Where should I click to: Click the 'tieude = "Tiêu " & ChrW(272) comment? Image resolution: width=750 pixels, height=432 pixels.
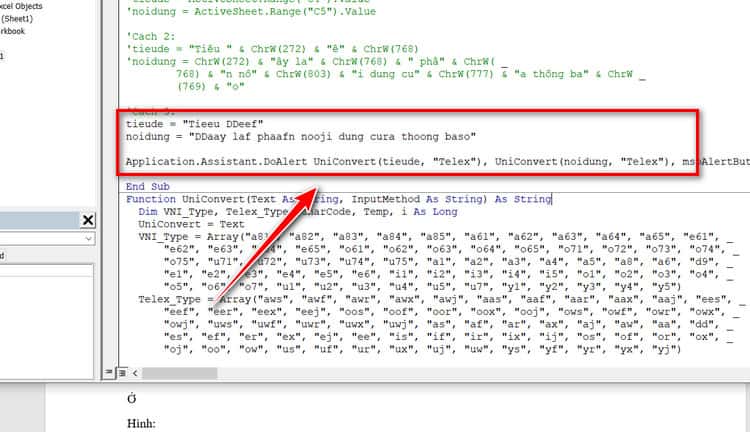coord(272,49)
